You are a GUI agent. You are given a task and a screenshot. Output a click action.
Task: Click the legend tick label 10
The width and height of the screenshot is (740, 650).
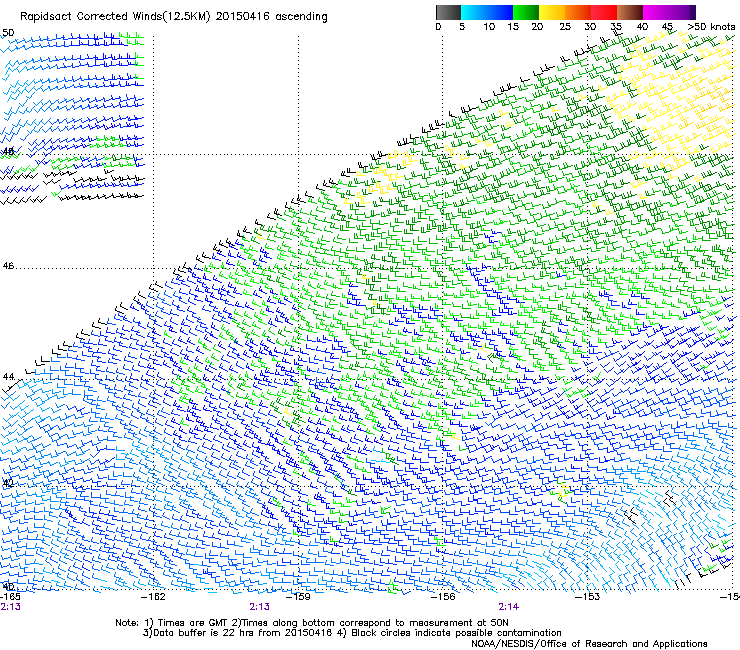point(489,27)
